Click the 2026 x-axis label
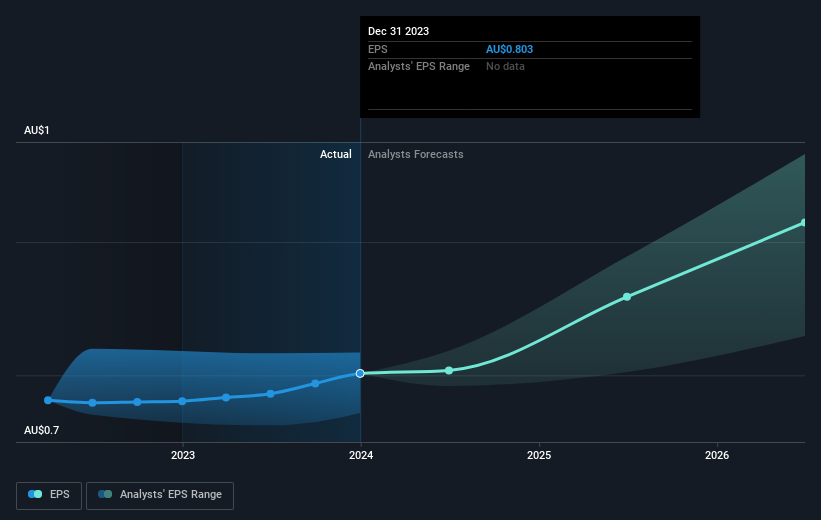The width and height of the screenshot is (821, 520). [717, 455]
